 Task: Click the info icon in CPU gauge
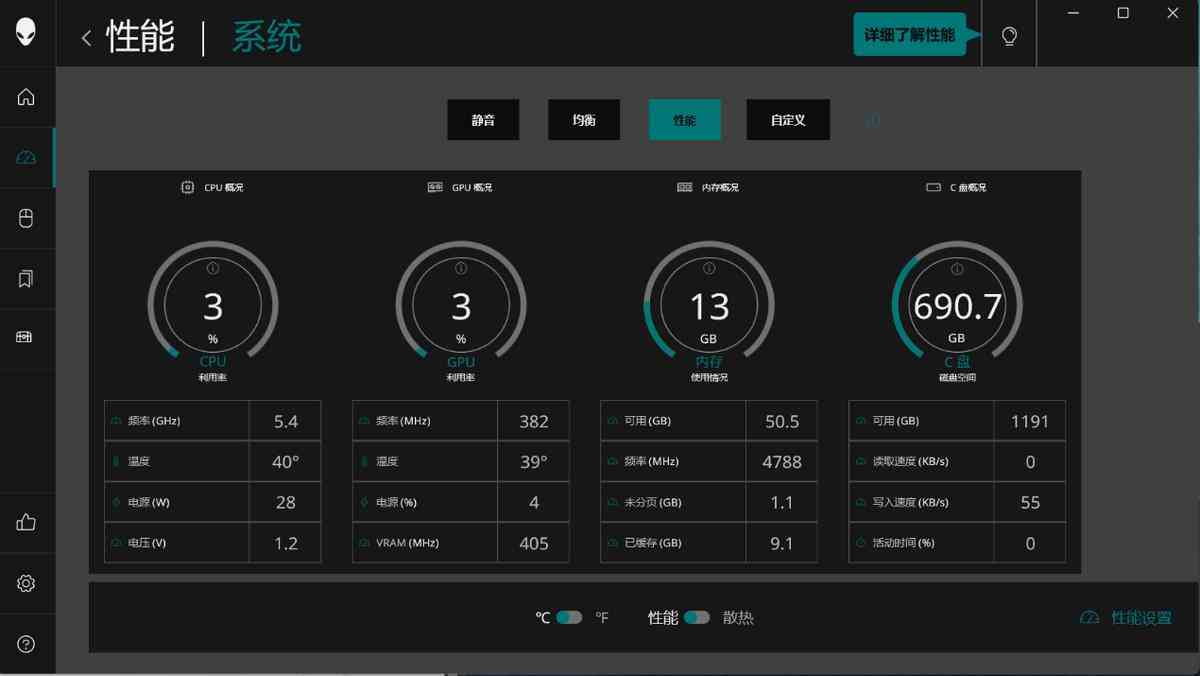[x=213, y=268]
